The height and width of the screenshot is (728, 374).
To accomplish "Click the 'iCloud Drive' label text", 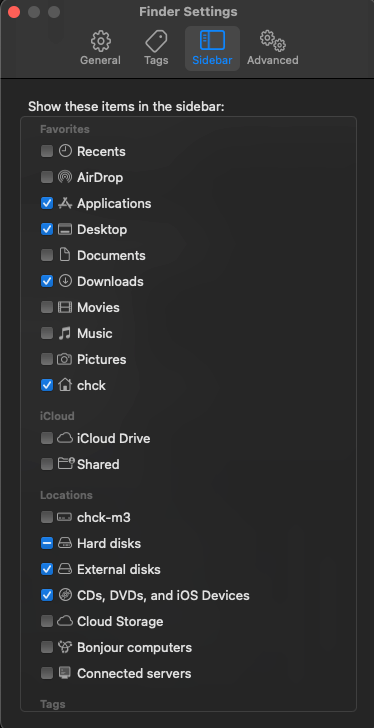I will 114,438.
